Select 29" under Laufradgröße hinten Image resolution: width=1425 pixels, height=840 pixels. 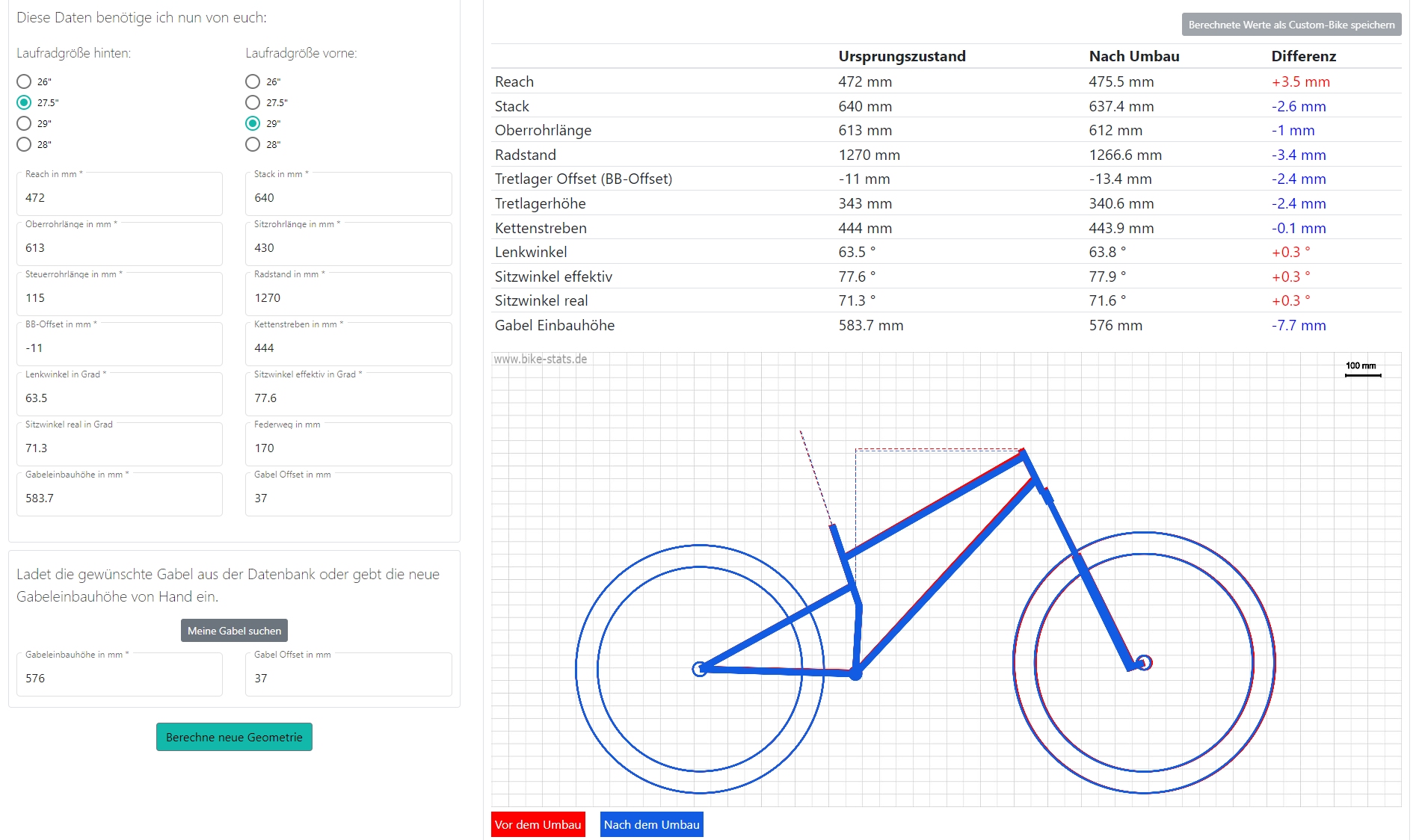click(x=24, y=123)
